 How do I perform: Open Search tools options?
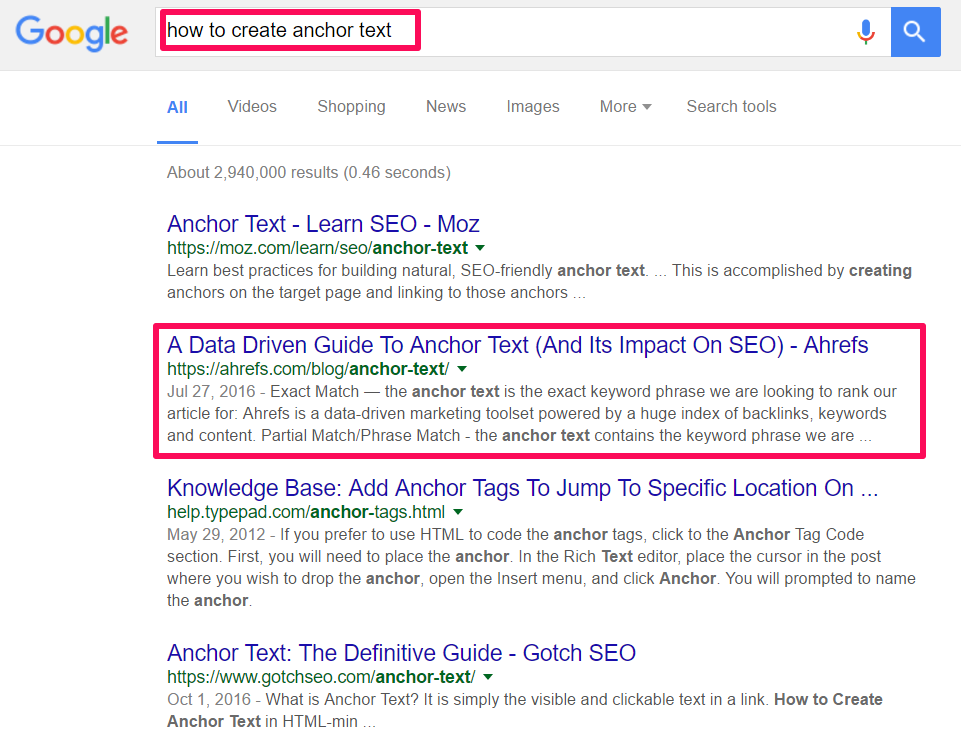click(x=731, y=107)
